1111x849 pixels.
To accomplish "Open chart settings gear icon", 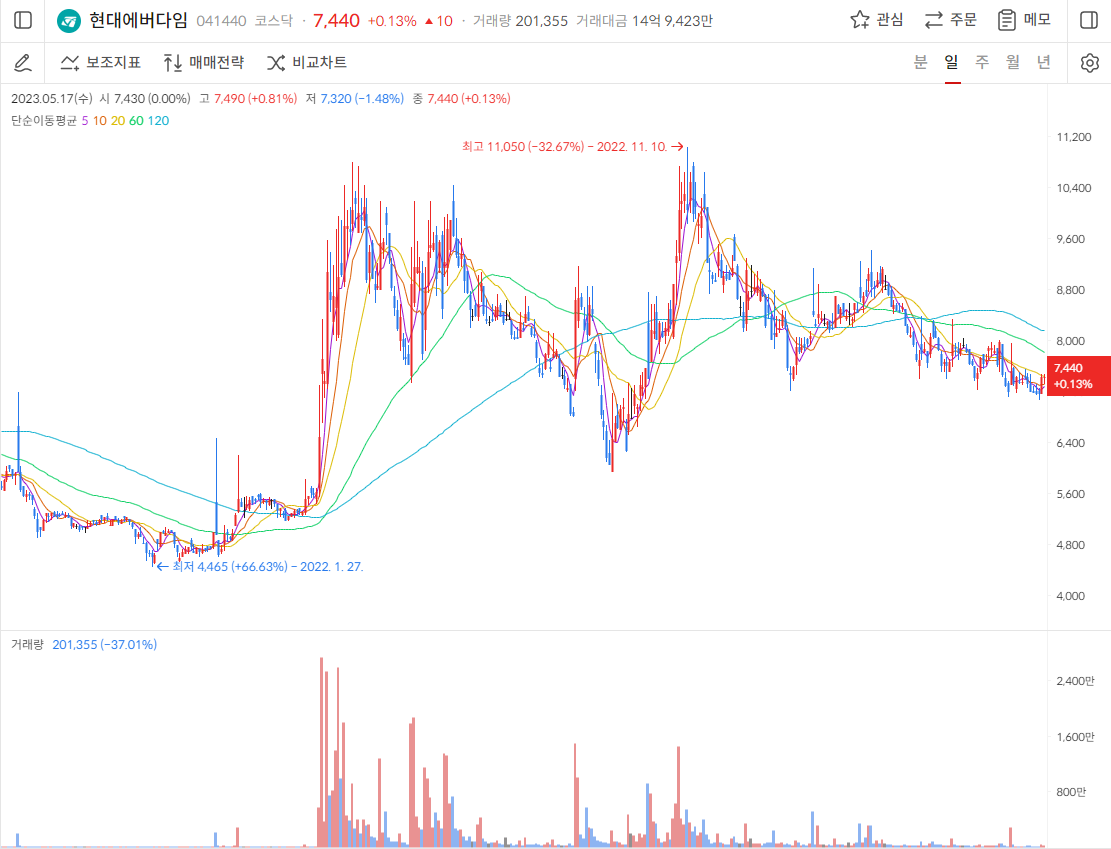I will [x=1090, y=63].
